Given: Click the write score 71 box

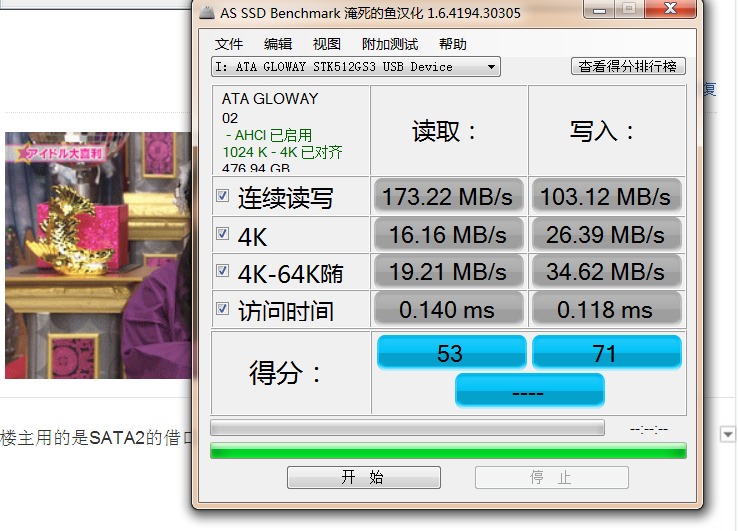Looking at the screenshot, I should [x=607, y=353].
